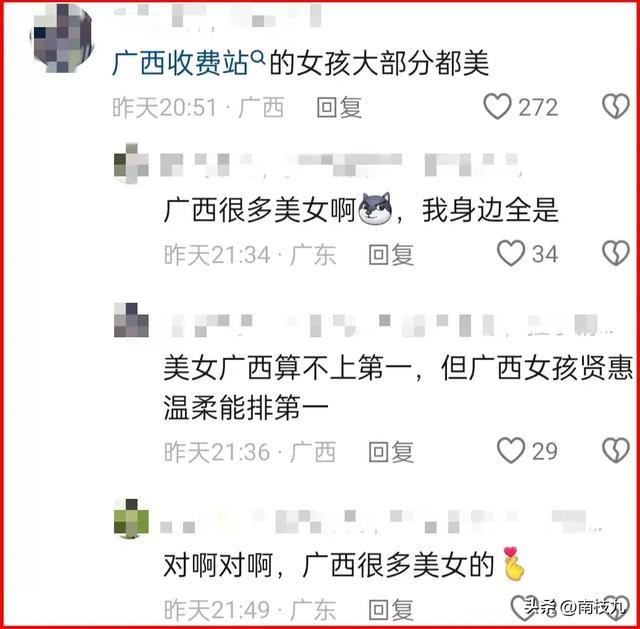Like the comment with 29 likes
The height and width of the screenshot is (629, 640).
tap(511, 450)
